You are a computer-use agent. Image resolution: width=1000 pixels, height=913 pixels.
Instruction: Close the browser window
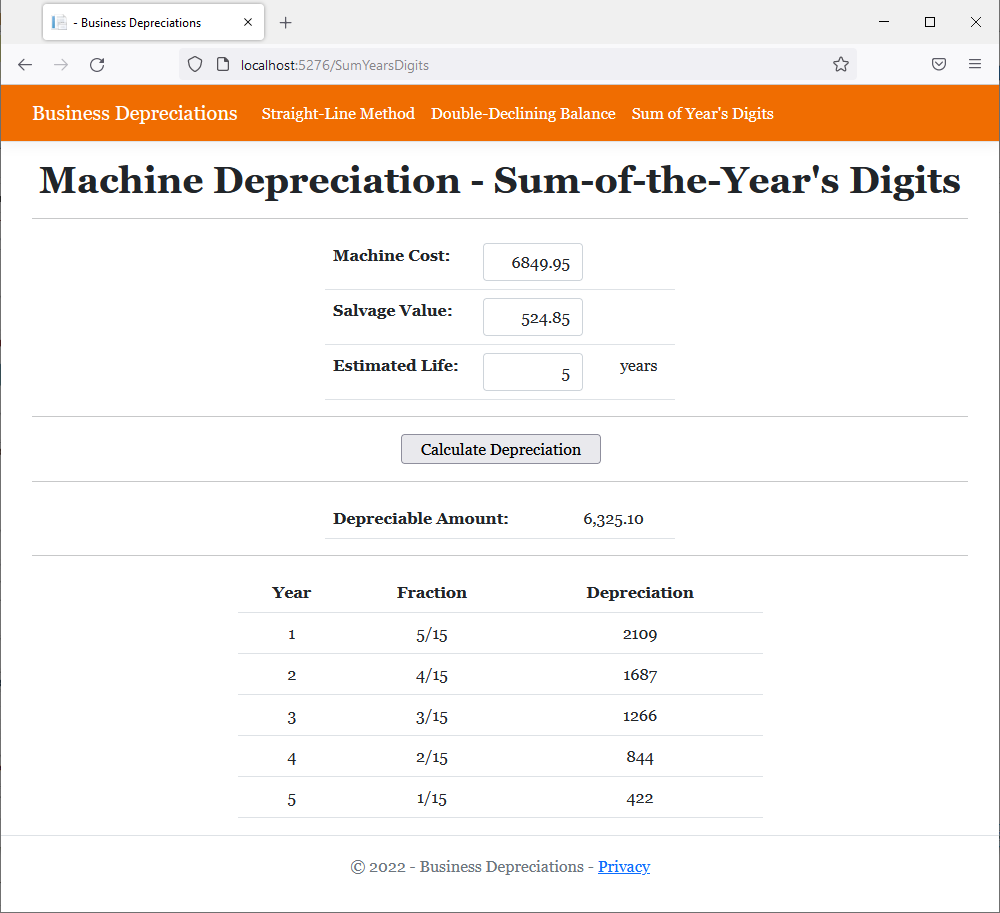976,22
